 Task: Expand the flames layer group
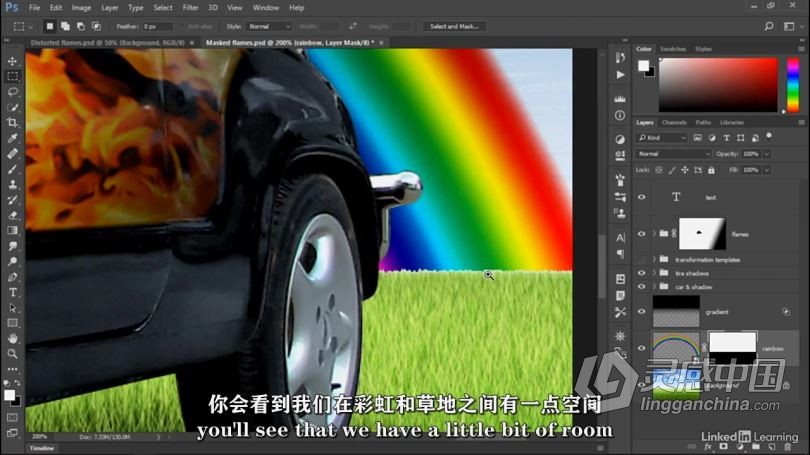654,234
